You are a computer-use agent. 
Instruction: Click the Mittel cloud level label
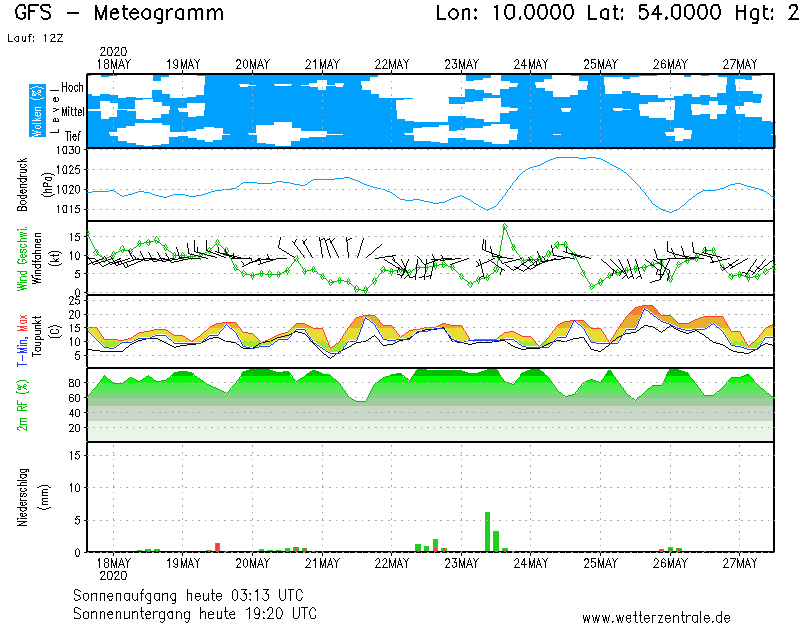pos(72,112)
